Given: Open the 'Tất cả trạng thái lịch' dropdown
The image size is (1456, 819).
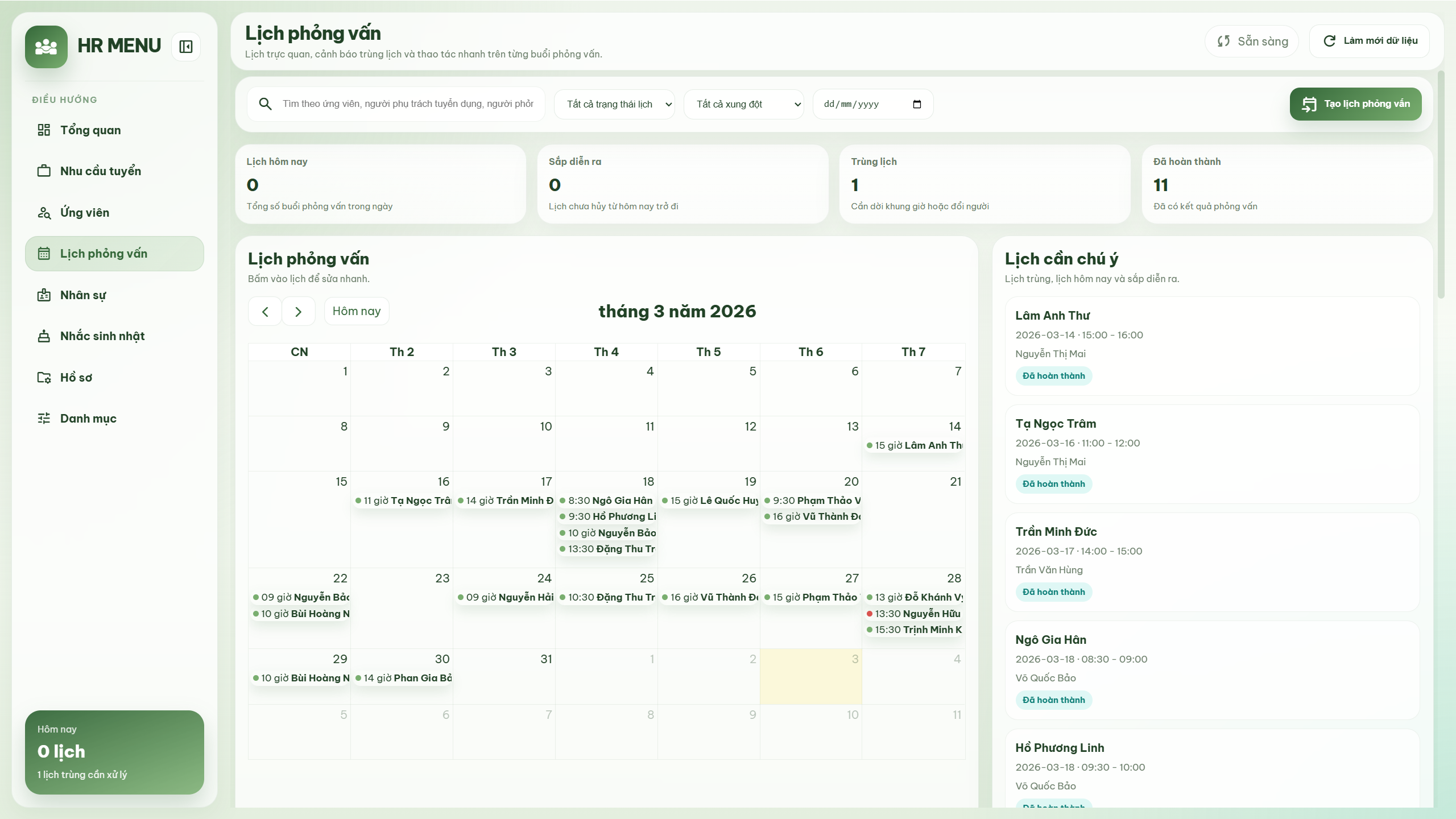Looking at the screenshot, I should click(x=614, y=104).
